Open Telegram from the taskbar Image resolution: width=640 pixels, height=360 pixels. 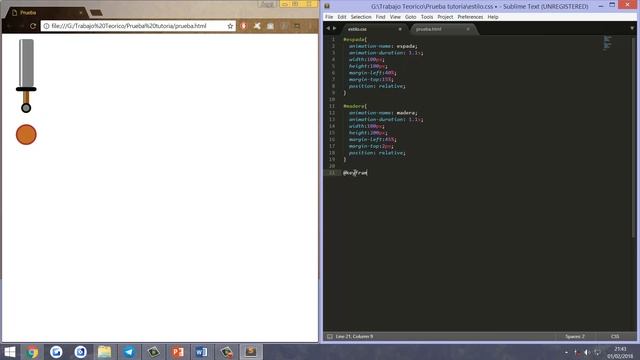[129, 352]
